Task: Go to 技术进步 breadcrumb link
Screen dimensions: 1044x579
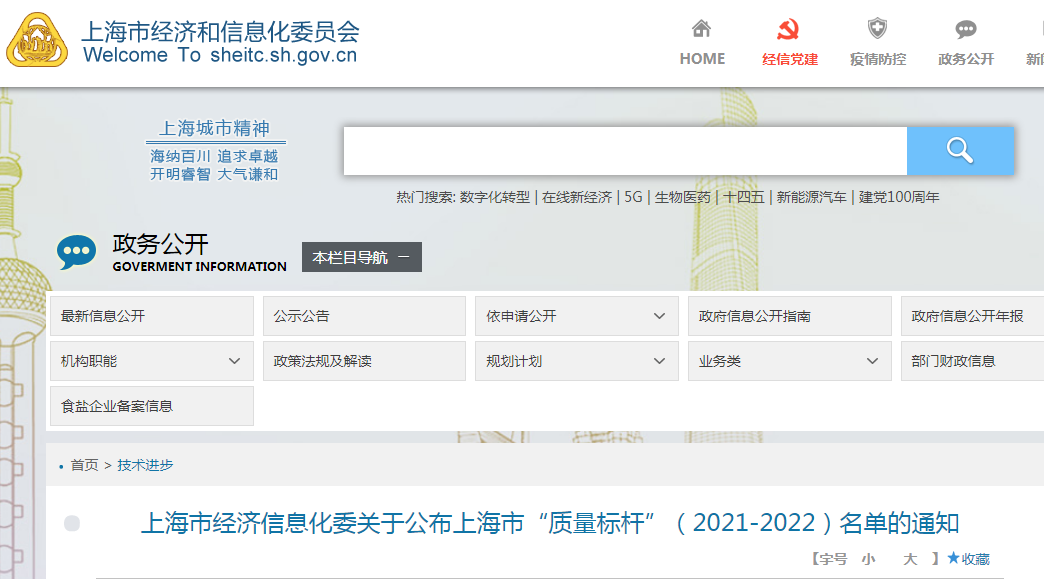Action: [x=145, y=465]
